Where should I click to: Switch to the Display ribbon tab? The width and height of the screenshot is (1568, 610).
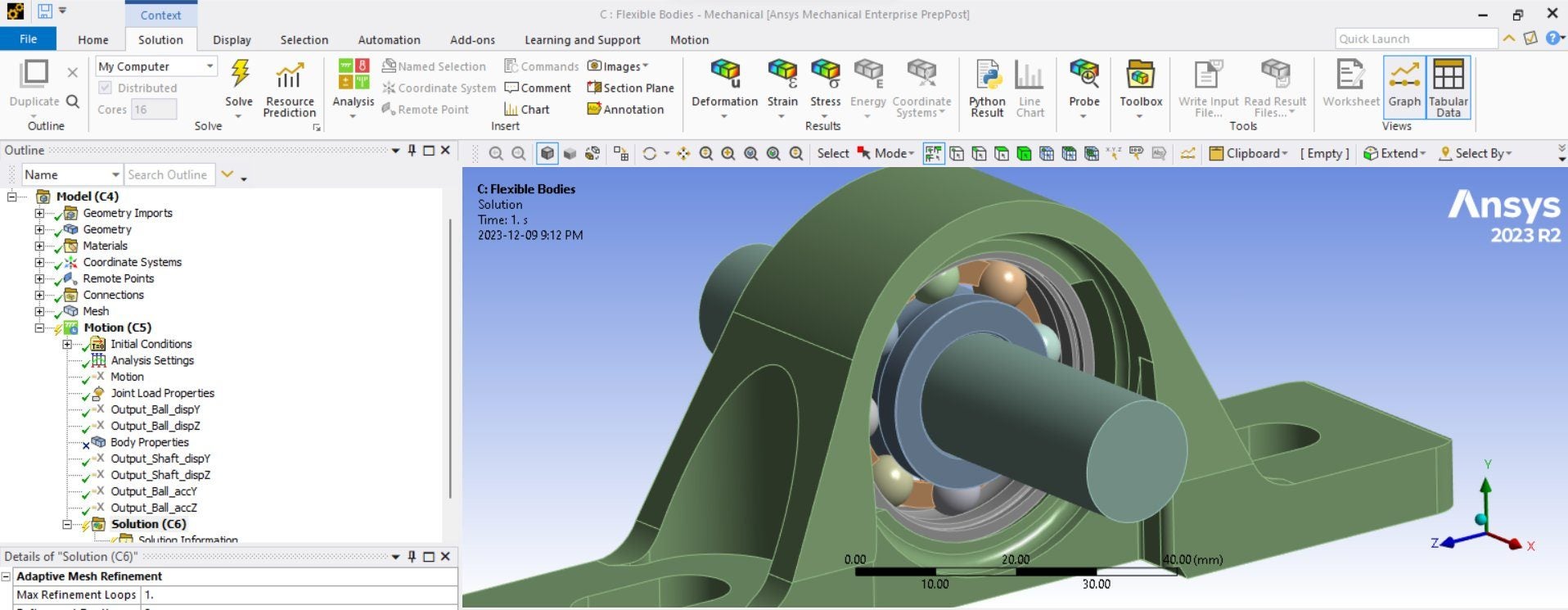tap(232, 39)
